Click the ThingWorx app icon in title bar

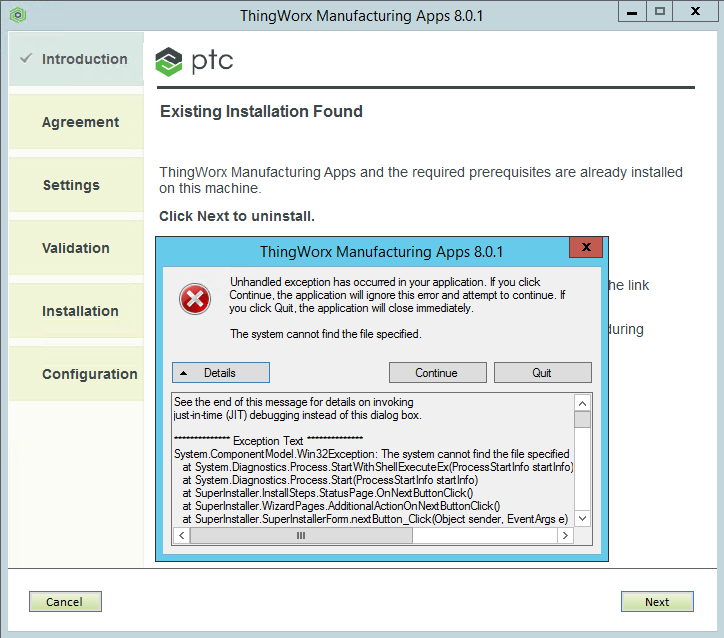pos(18,15)
